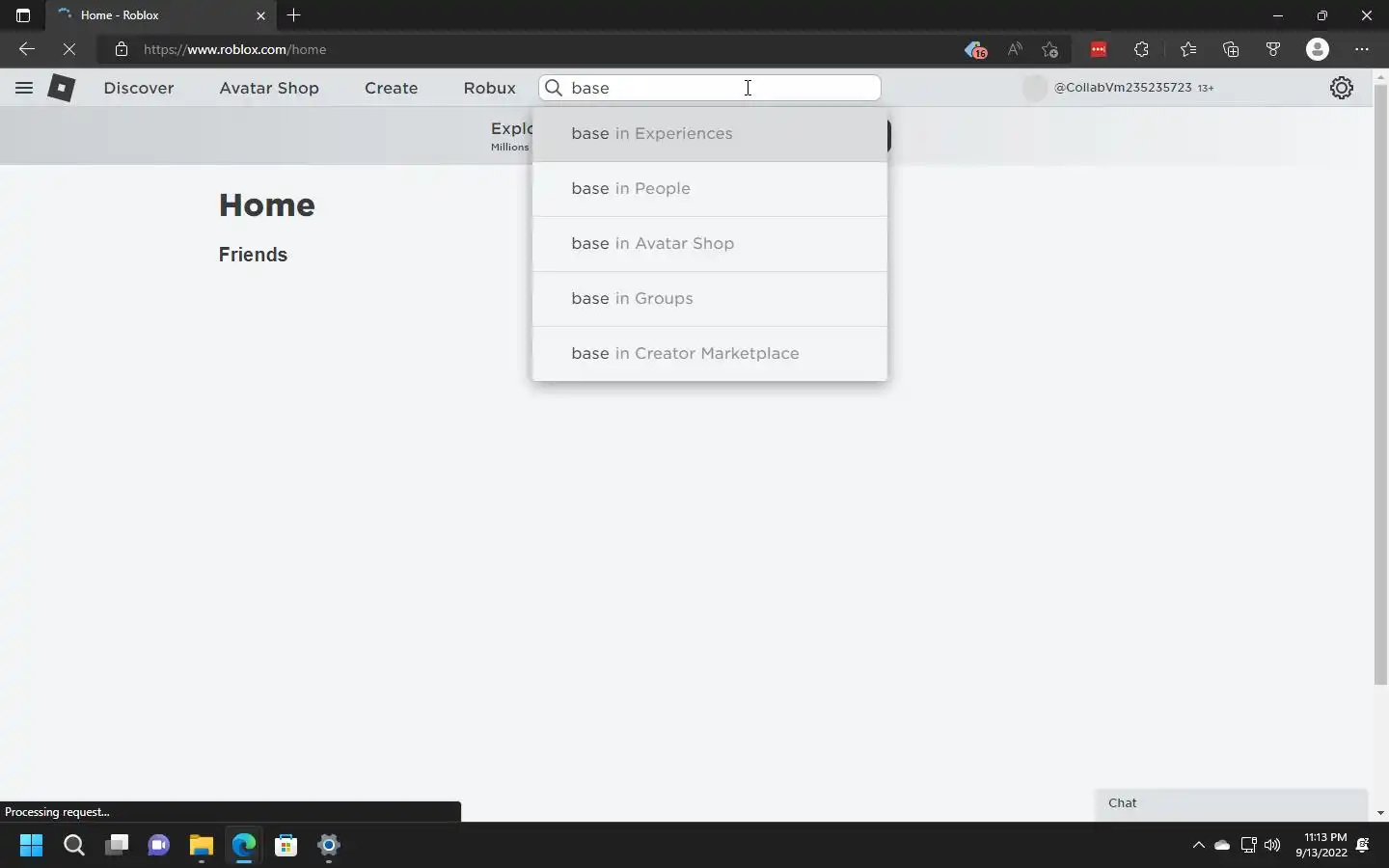View site information lock icon
Image resolution: width=1389 pixels, height=868 pixels.
click(x=121, y=49)
